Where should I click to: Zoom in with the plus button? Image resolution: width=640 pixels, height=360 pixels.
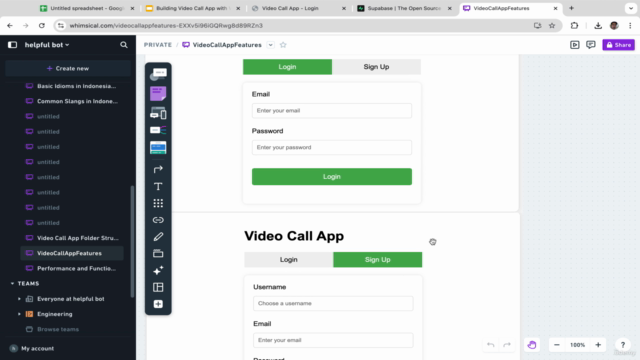point(598,345)
